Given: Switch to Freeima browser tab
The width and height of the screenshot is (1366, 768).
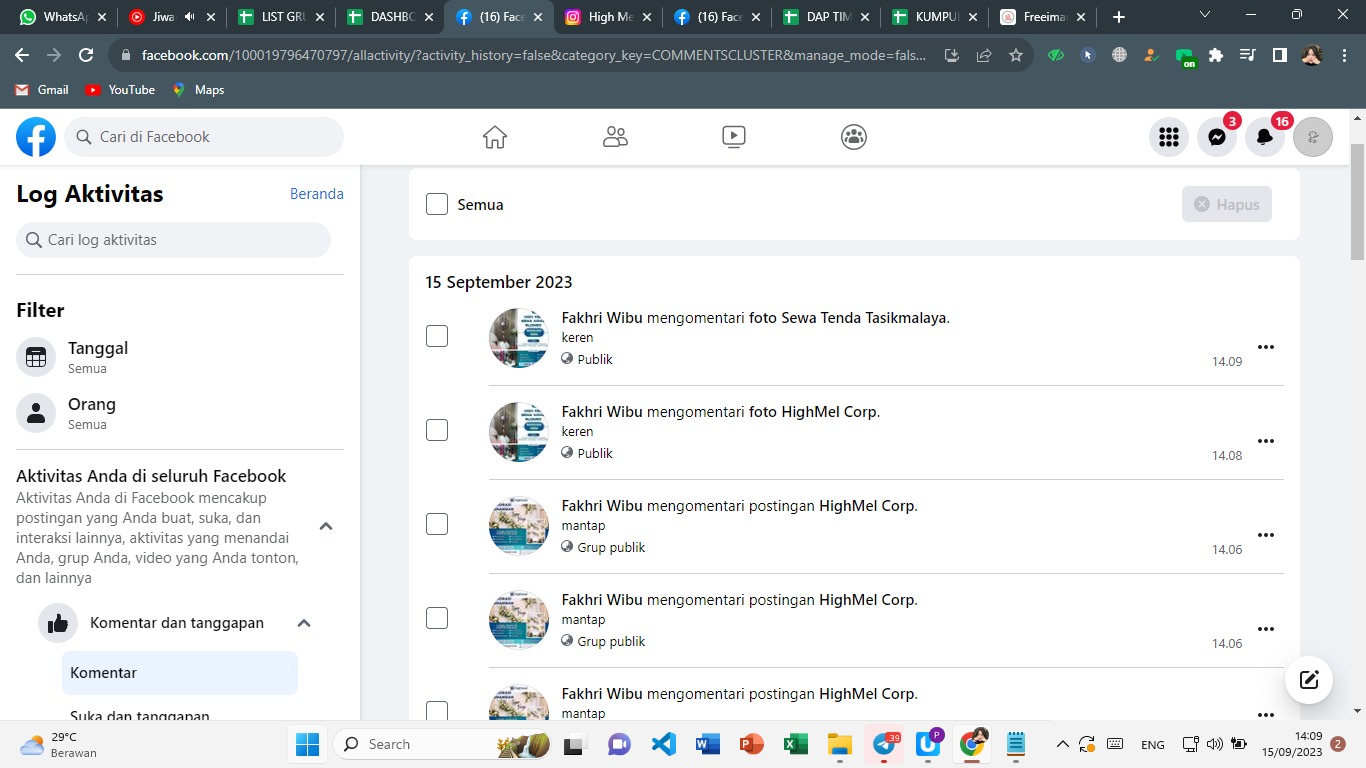Looking at the screenshot, I should [x=1044, y=17].
